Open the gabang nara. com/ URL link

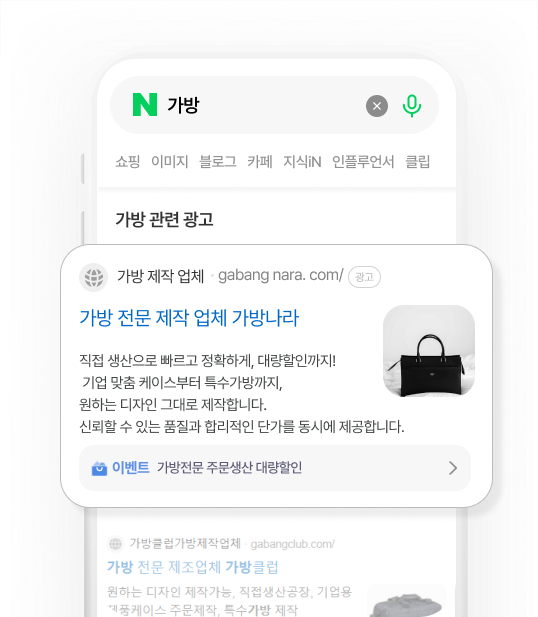pos(281,275)
